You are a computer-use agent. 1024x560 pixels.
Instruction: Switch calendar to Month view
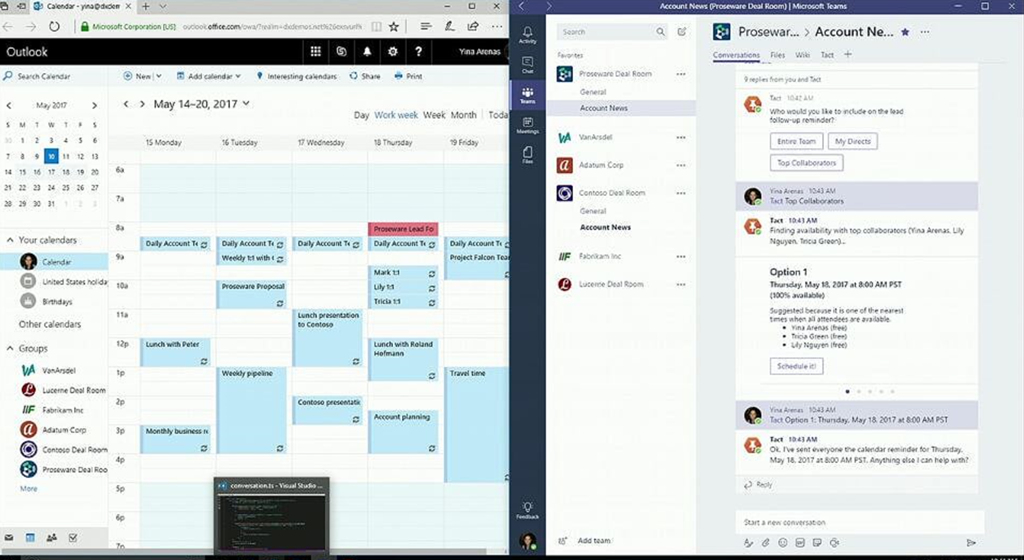click(463, 115)
